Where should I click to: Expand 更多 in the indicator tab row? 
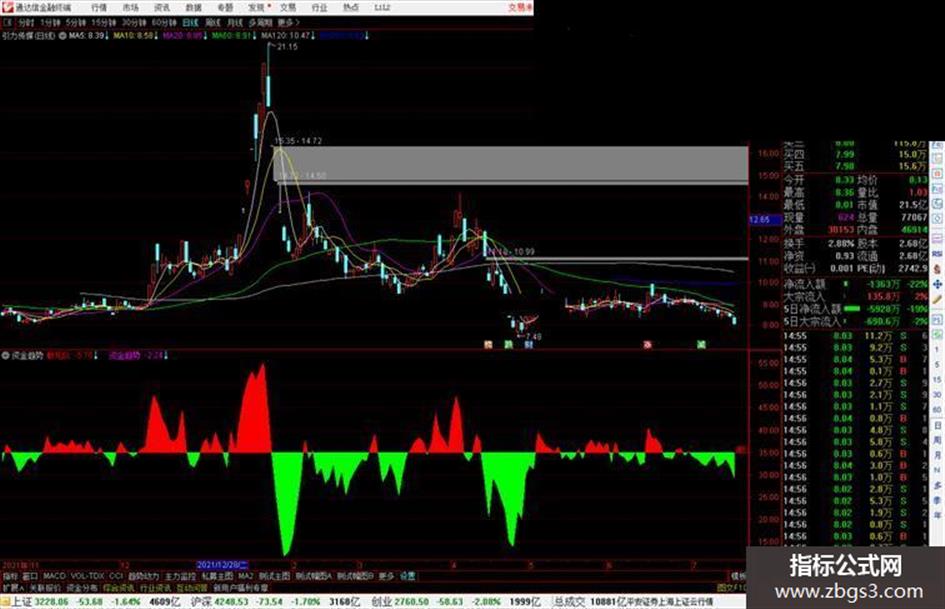tap(386, 576)
